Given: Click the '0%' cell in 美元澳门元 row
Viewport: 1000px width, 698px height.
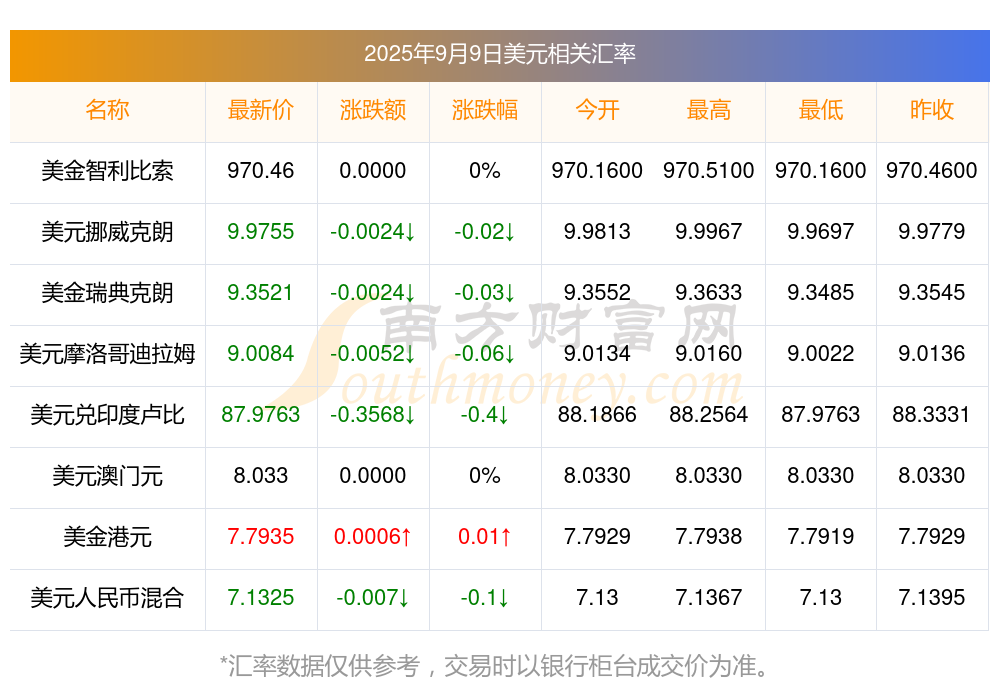Looking at the screenshot, I should [485, 476].
